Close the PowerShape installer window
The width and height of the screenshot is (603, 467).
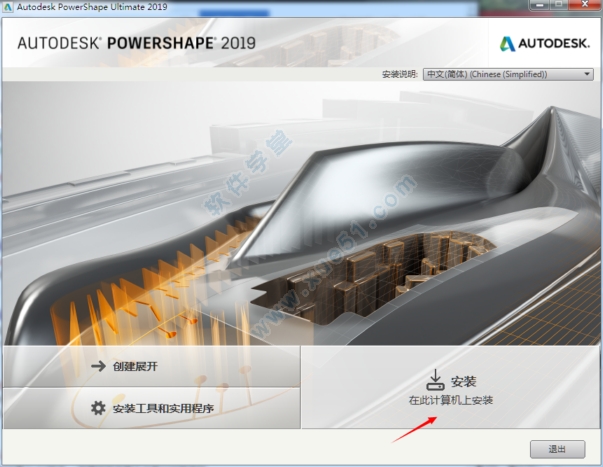[585, 5]
